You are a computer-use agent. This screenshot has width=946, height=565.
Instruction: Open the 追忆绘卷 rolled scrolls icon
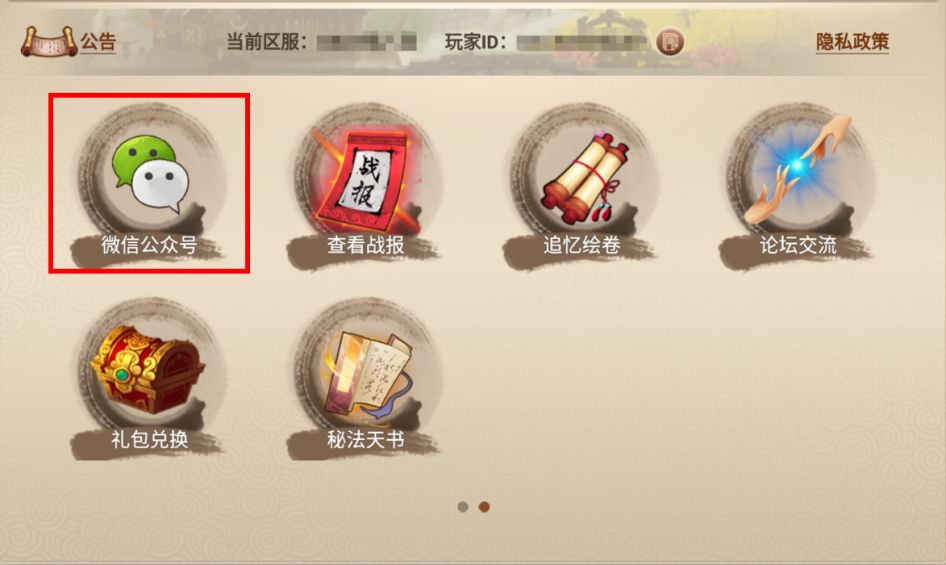tap(584, 176)
